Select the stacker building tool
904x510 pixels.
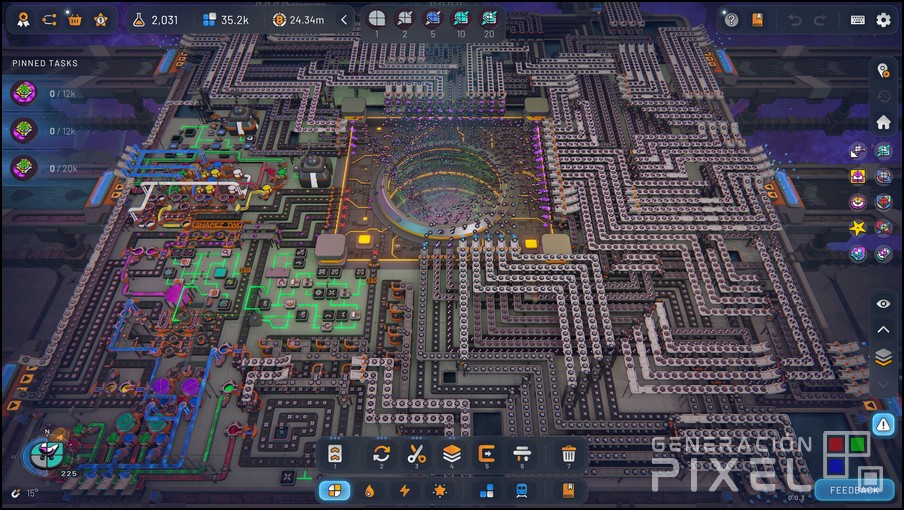click(x=452, y=454)
